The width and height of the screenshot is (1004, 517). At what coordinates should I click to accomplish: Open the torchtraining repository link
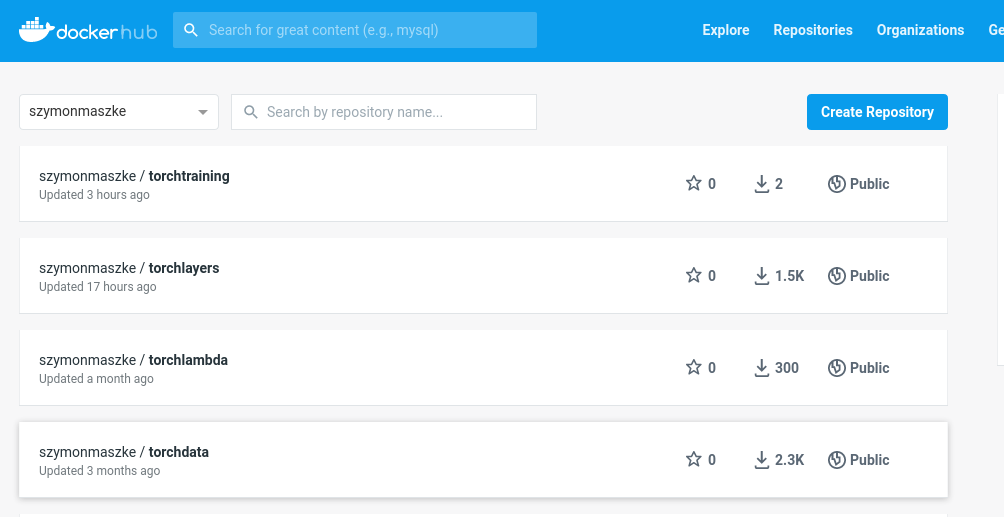188,176
